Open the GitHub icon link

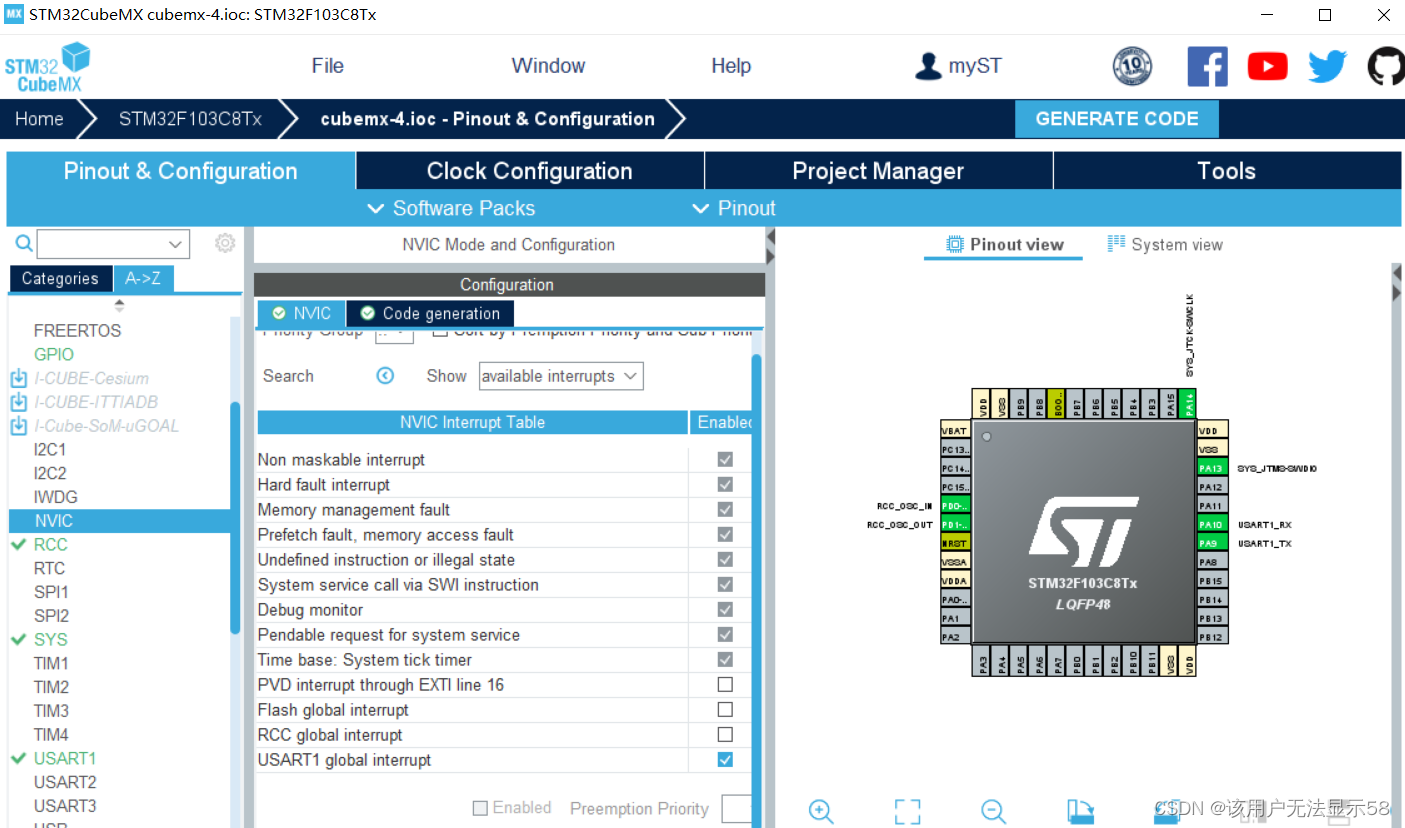pyautogui.click(x=1386, y=66)
